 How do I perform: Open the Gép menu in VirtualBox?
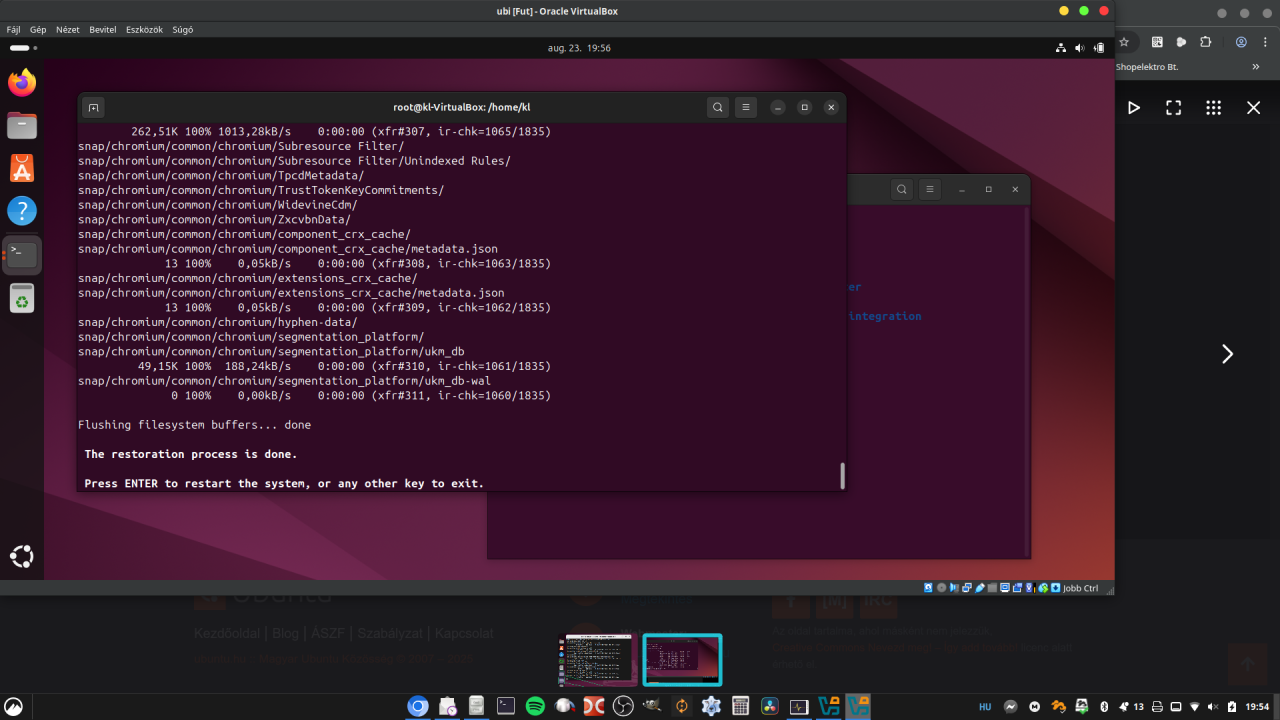pyautogui.click(x=38, y=30)
